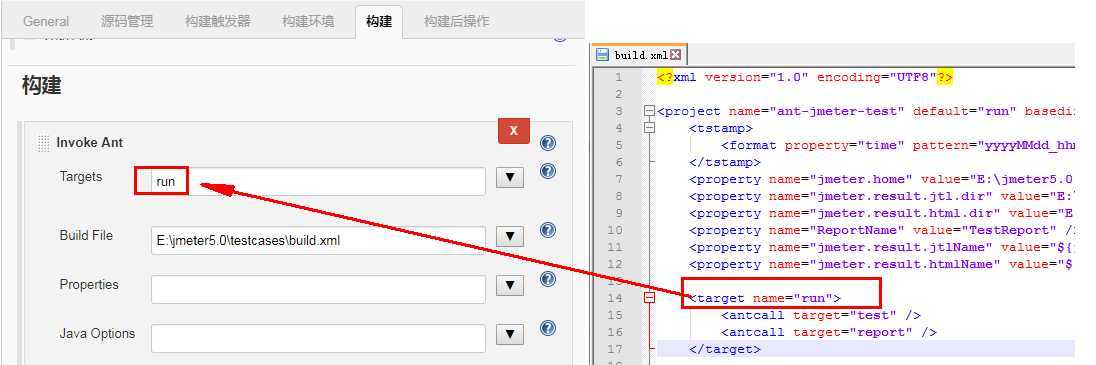Open help for Targets field

click(x=548, y=171)
